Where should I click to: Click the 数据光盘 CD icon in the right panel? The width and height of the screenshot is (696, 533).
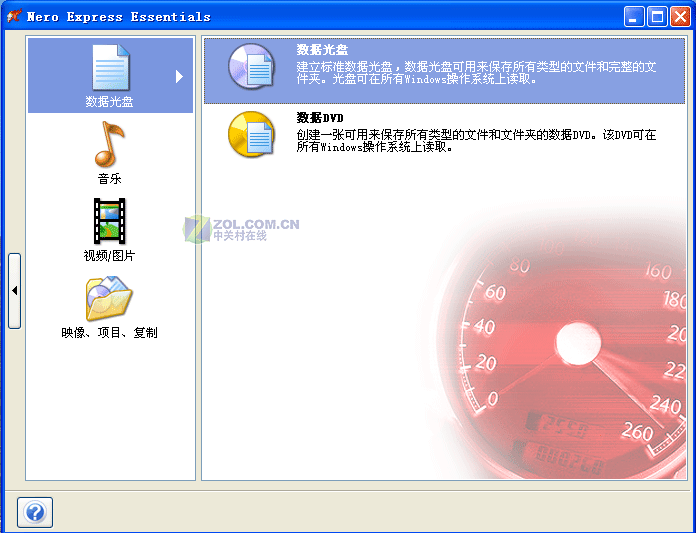(252, 67)
